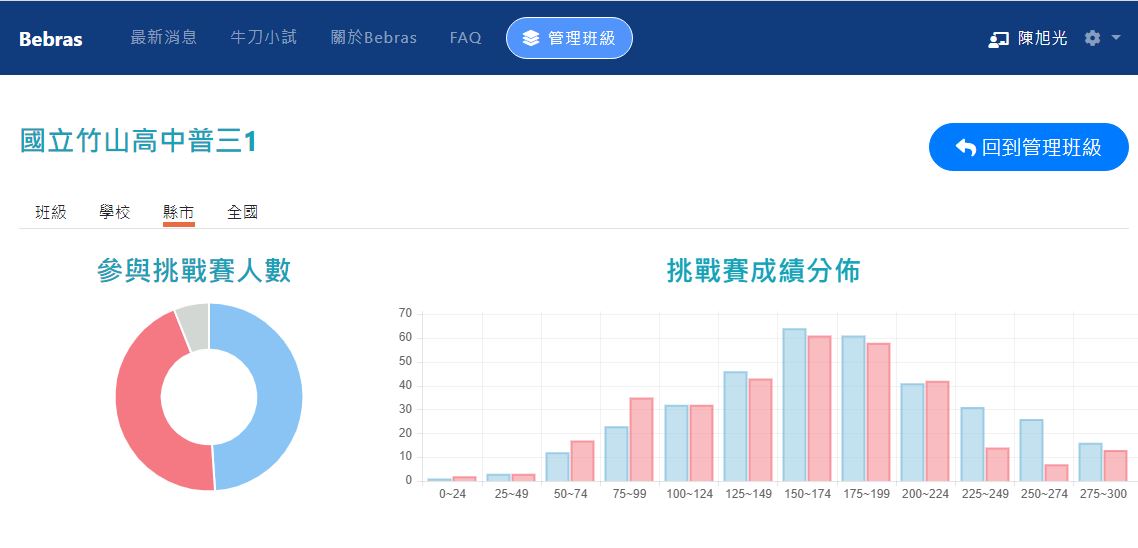
Task: Click the 275~300 axis label
Action: click(1103, 494)
